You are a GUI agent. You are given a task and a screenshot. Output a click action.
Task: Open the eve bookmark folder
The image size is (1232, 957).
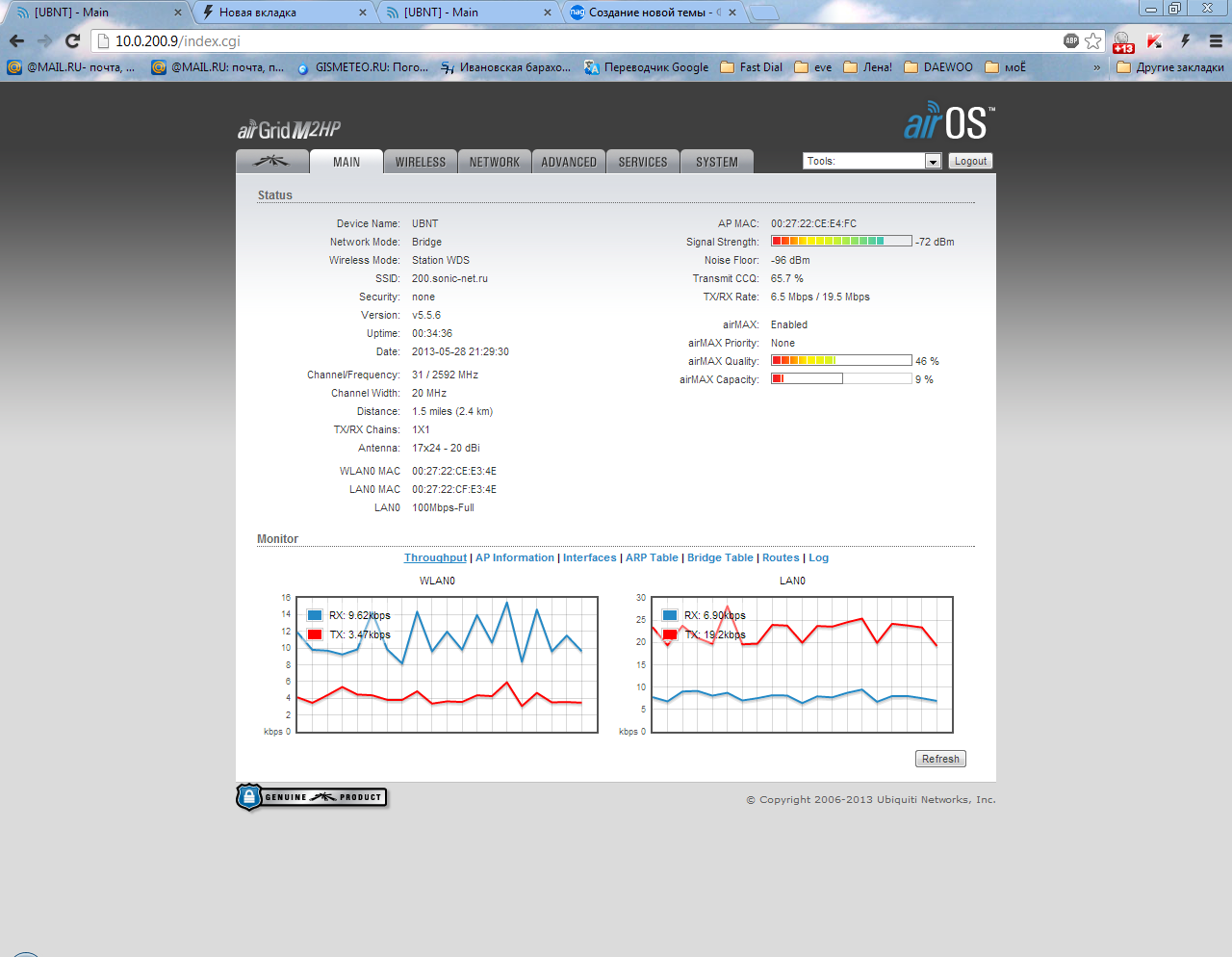pos(813,67)
